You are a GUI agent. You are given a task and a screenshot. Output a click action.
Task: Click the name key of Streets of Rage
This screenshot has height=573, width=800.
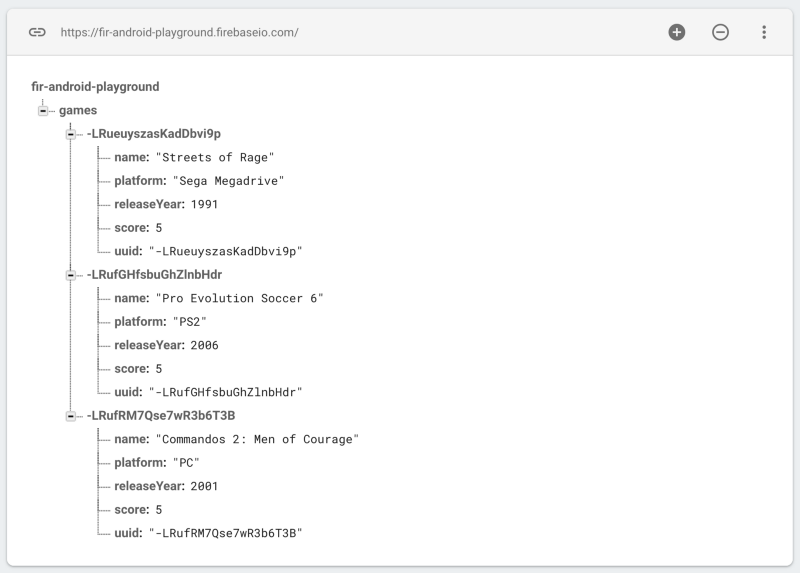[x=132, y=157]
